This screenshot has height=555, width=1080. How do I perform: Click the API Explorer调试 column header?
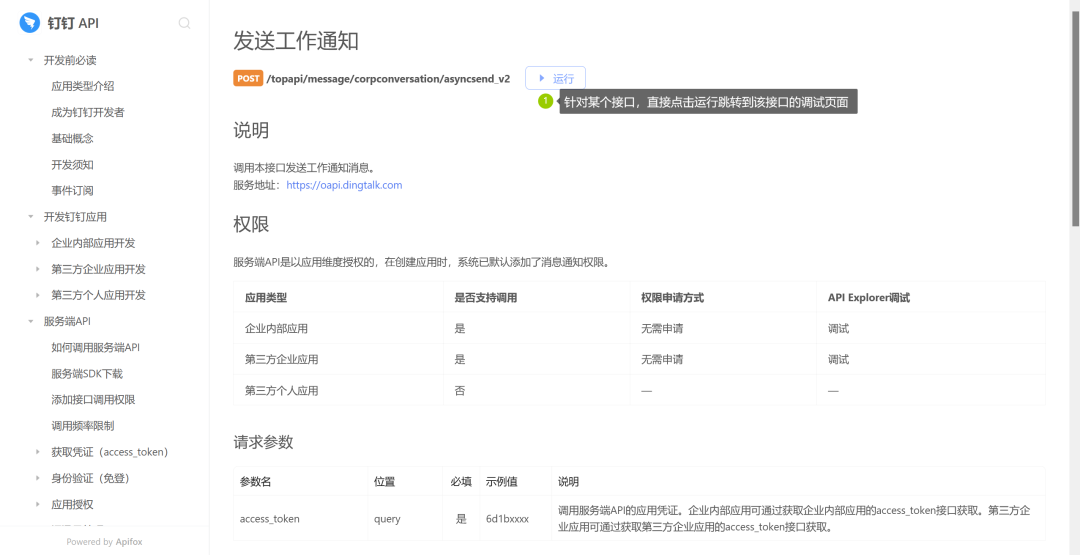869,297
